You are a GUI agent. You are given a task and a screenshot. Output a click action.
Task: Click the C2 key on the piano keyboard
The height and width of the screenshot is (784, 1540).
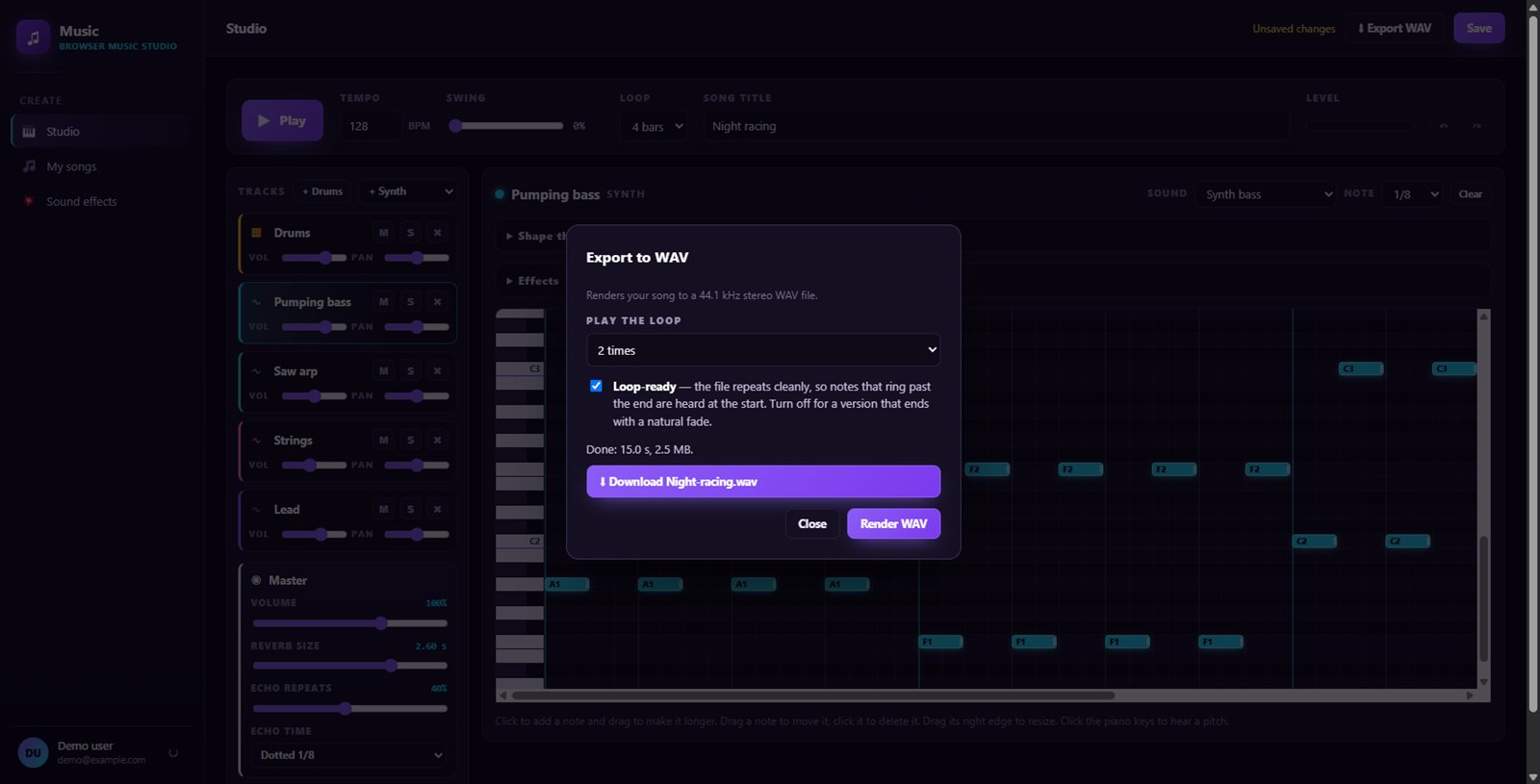[520, 541]
